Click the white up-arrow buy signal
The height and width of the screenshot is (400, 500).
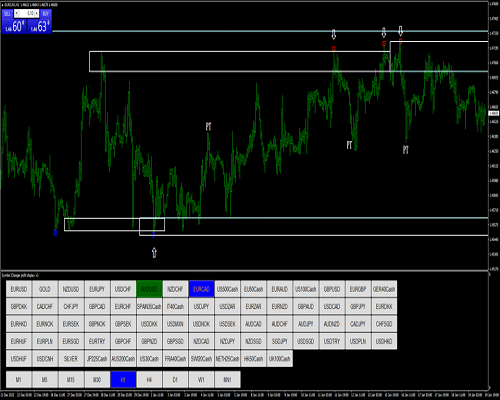pos(154,252)
